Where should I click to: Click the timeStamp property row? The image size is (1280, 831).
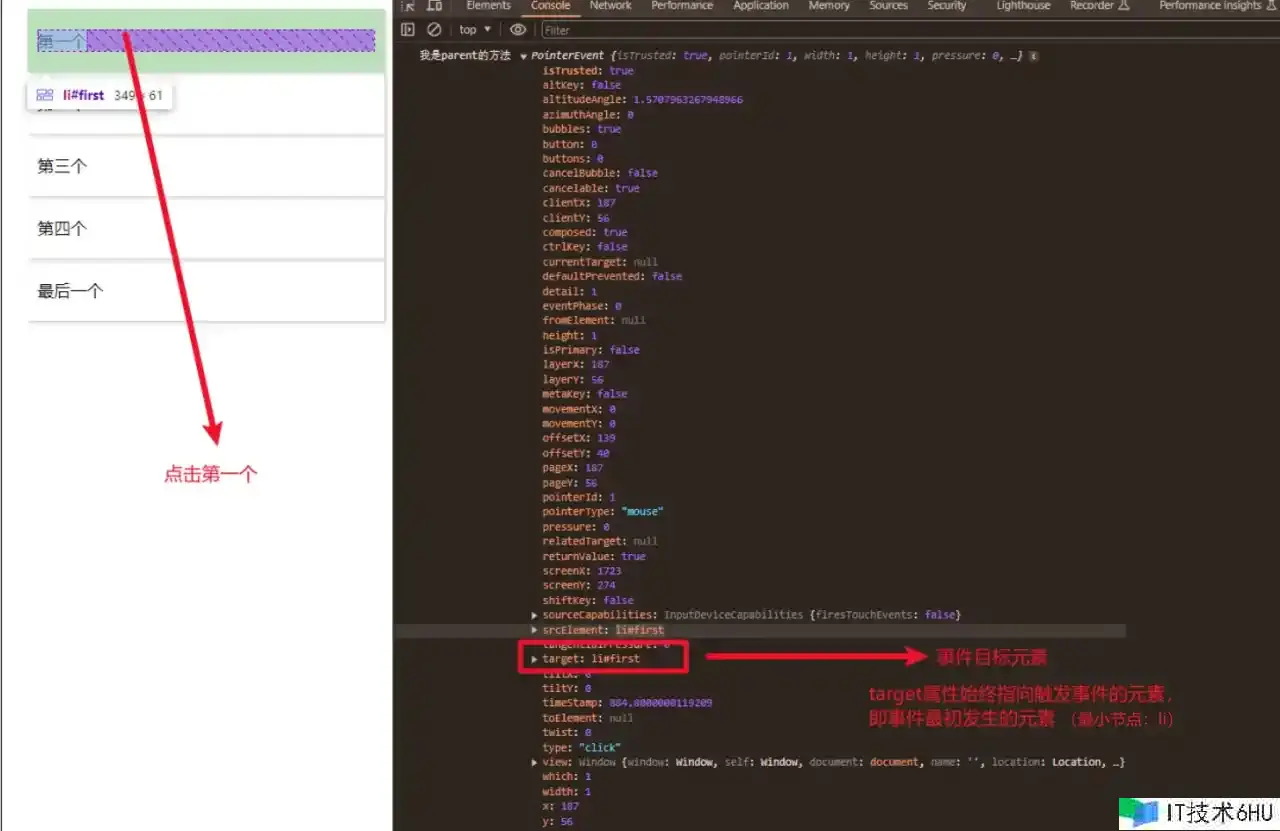[x=628, y=703]
